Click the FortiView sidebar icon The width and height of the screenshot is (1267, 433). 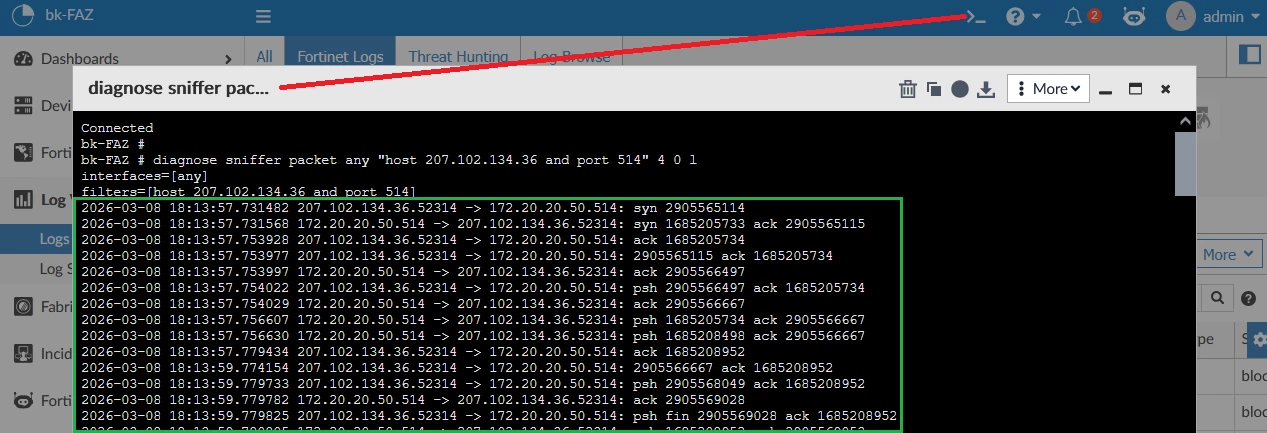click(23, 153)
